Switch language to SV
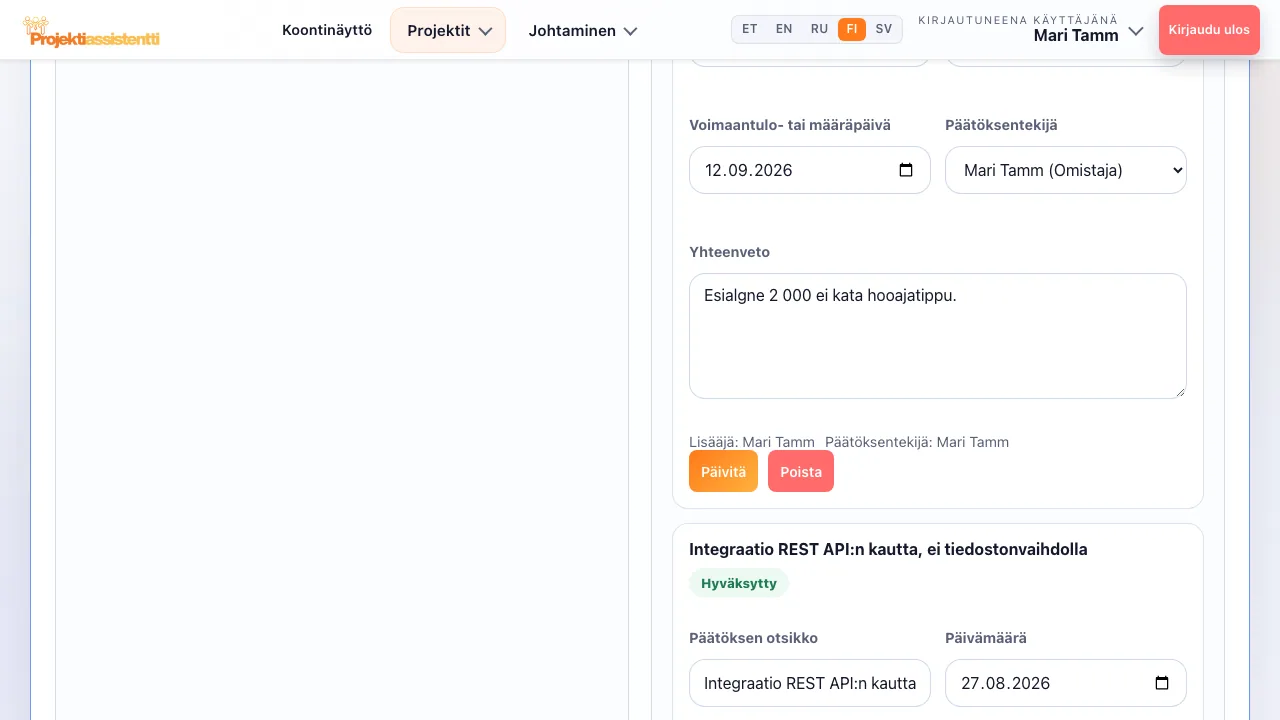 884,29
